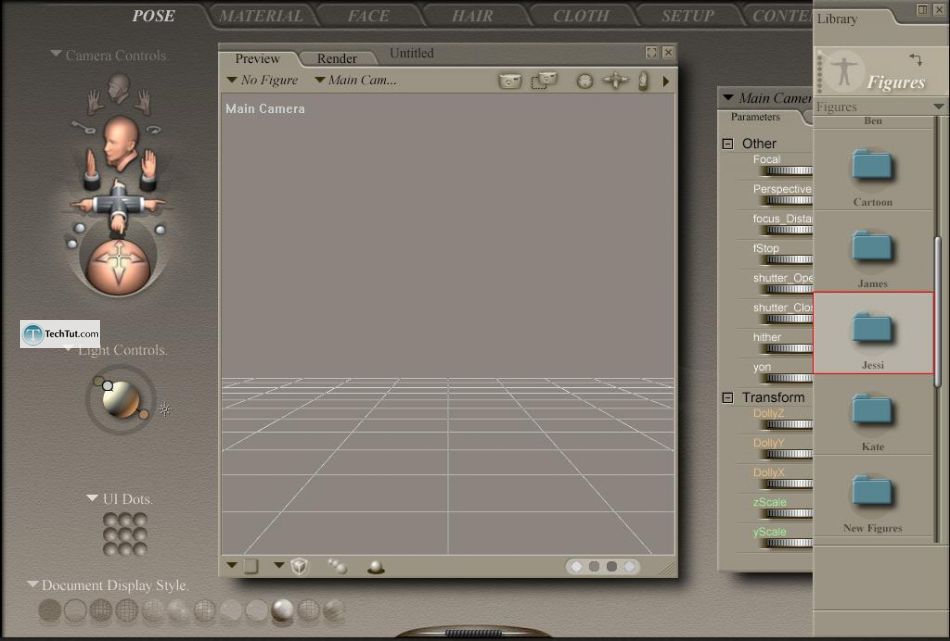Click the Figures category human icon in Library
The image size is (950, 641).
(x=844, y=70)
